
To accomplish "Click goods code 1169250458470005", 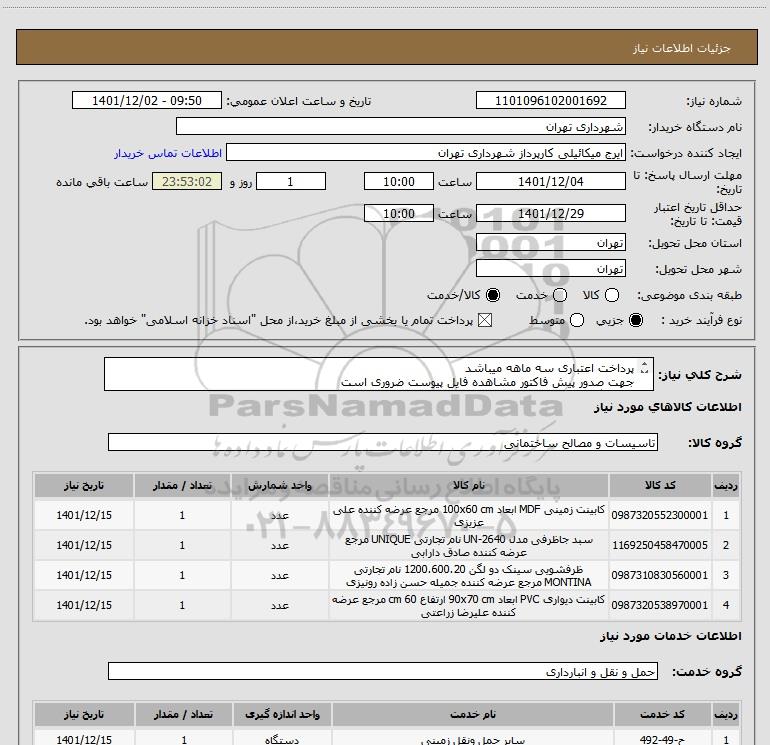I will 660,545.
